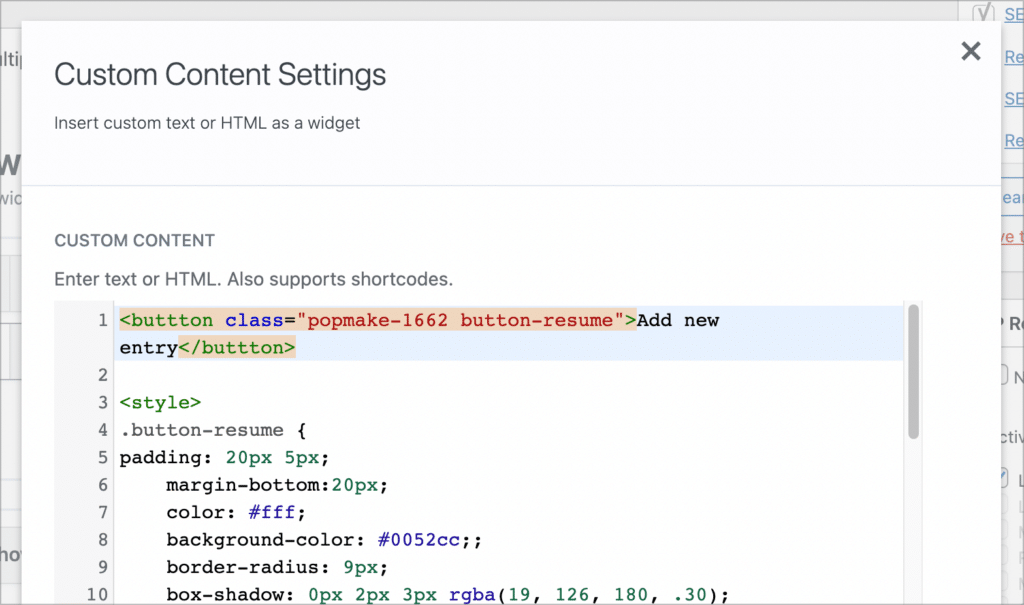The width and height of the screenshot is (1024, 605).
Task: Close the Custom Content Settings dialog
Action: click(970, 51)
